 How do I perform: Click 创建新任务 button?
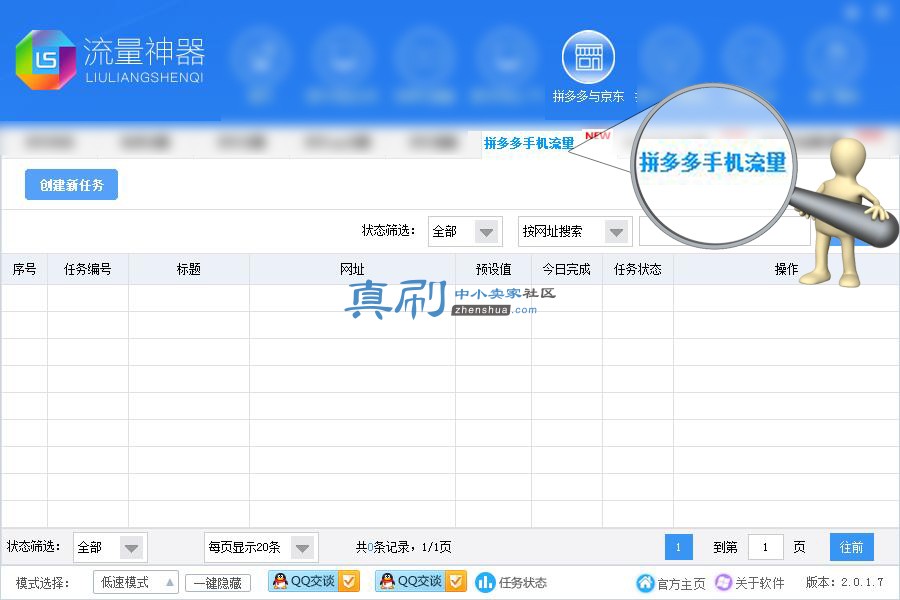click(71, 184)
